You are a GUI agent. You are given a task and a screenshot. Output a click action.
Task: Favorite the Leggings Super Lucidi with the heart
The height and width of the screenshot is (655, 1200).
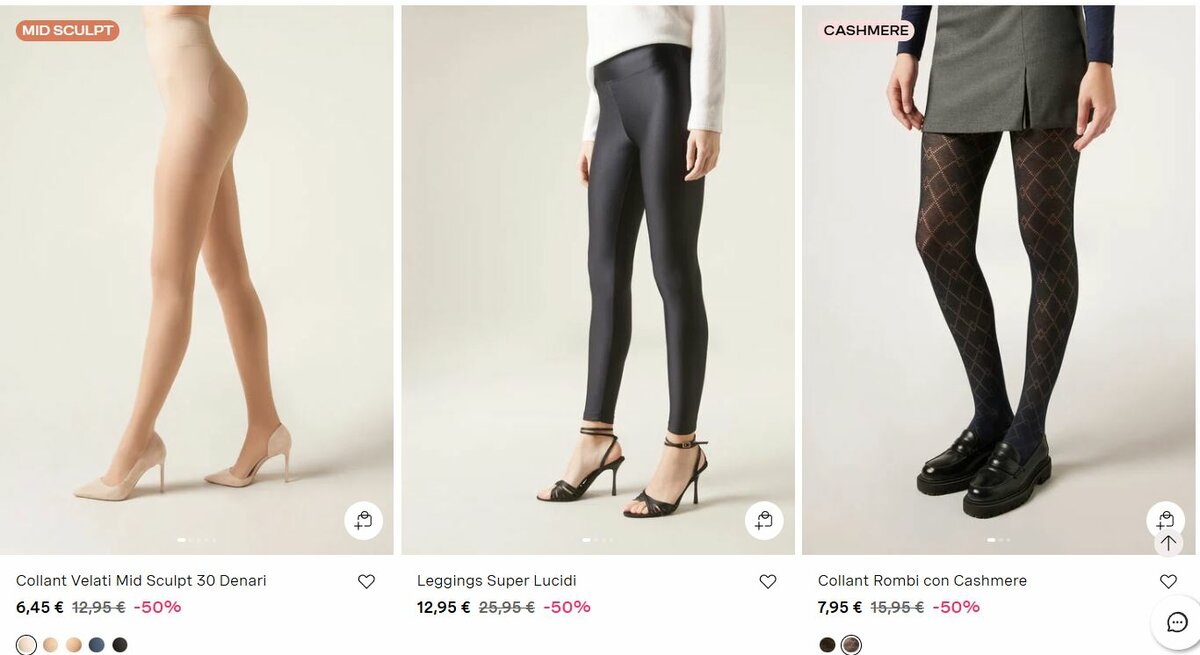(x=767, y=581)
